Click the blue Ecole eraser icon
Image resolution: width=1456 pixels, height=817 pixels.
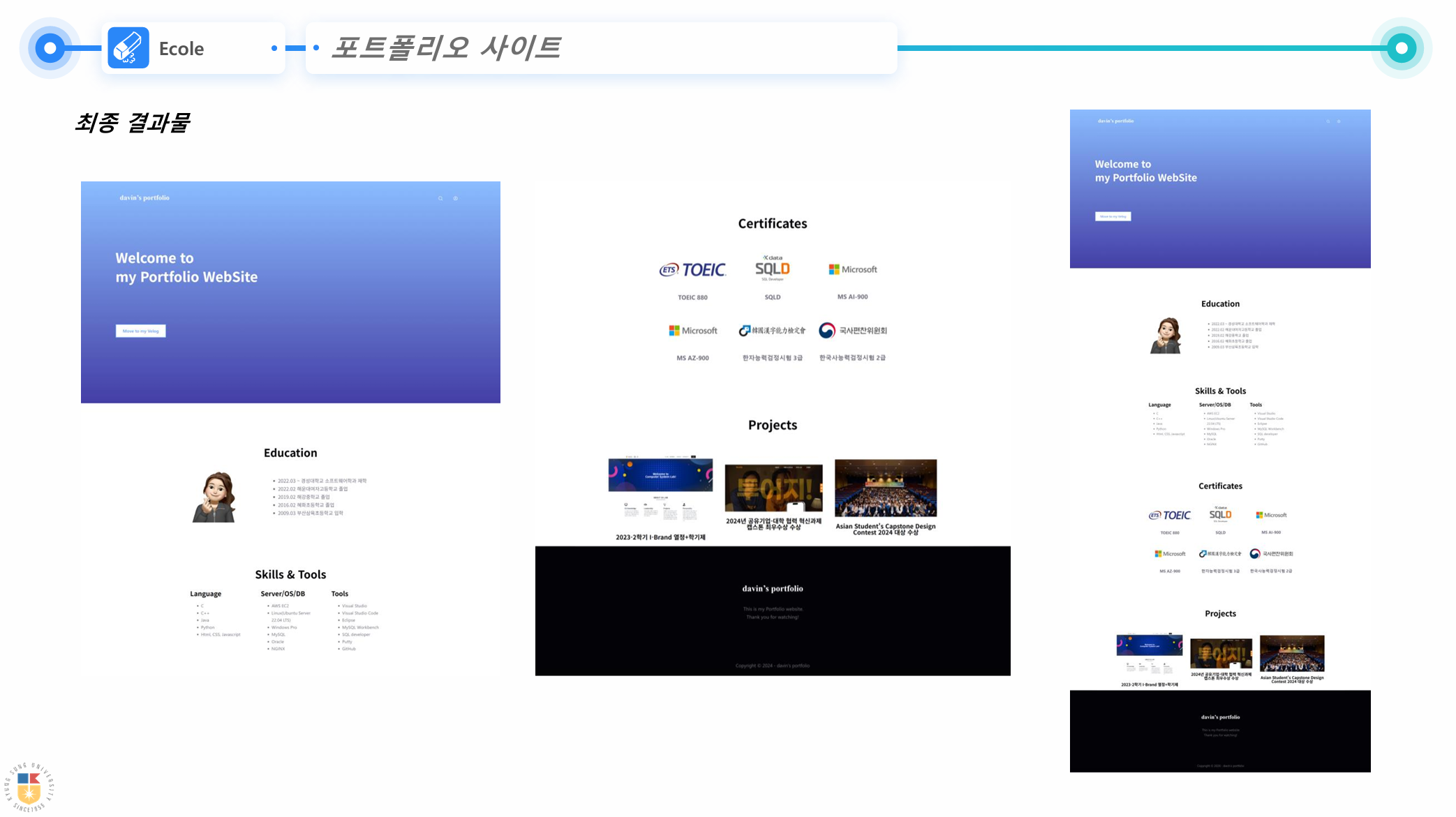pyautogui.click(x=128, y=48)
